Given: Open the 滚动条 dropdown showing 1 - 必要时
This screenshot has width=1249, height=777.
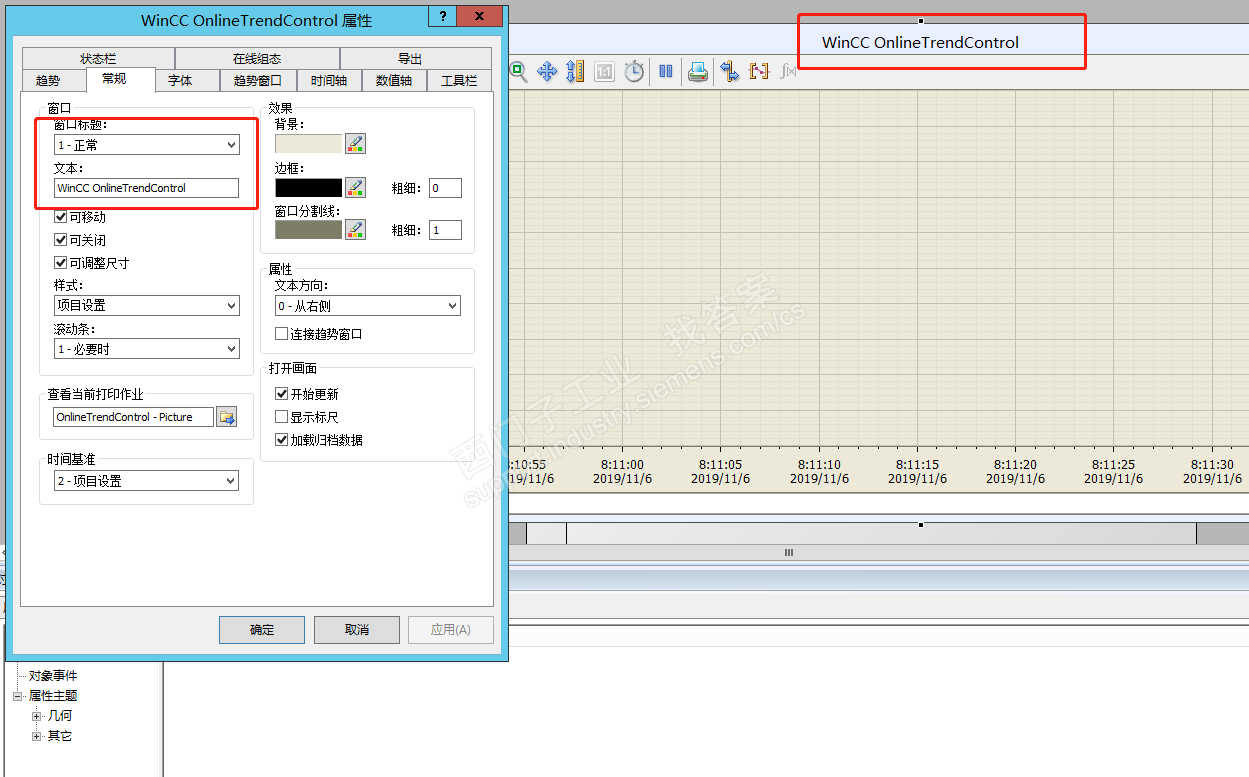Looking at the screenshot, I should 146,349.
